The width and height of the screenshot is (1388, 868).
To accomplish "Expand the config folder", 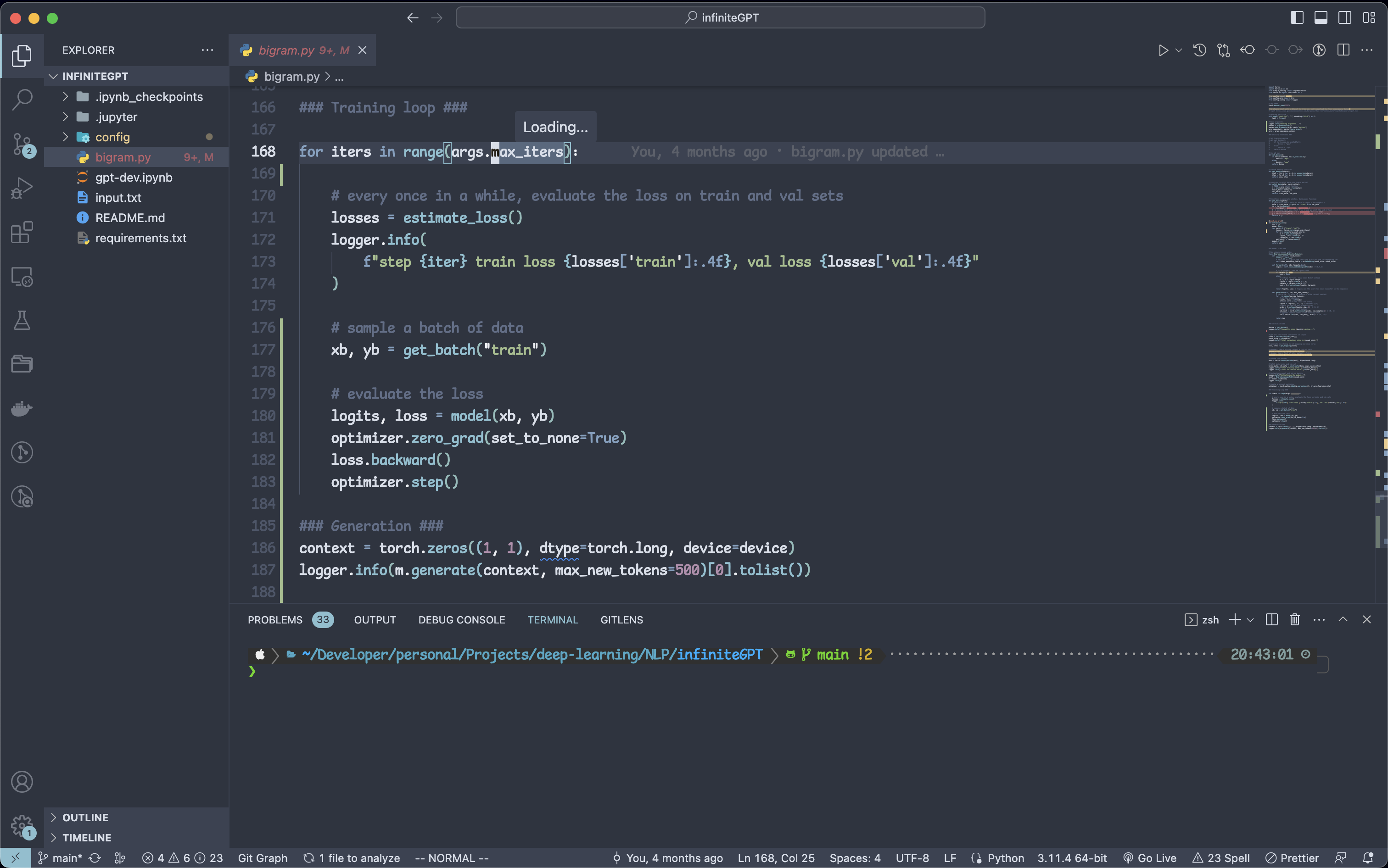I will pyautogui.click(x=65, y=137).
